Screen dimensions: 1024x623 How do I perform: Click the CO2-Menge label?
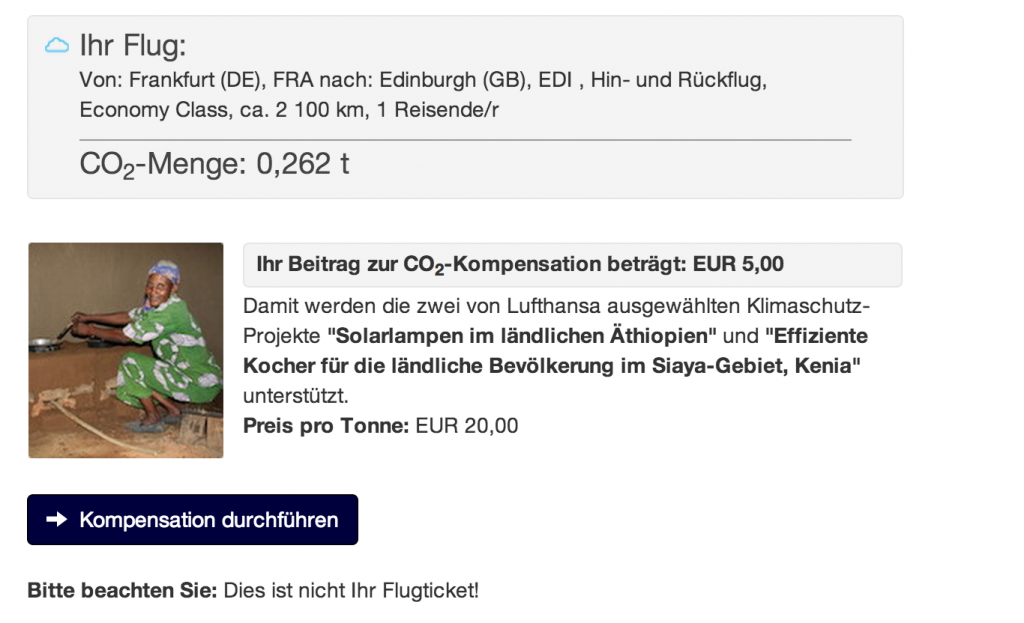pos(162,165)
